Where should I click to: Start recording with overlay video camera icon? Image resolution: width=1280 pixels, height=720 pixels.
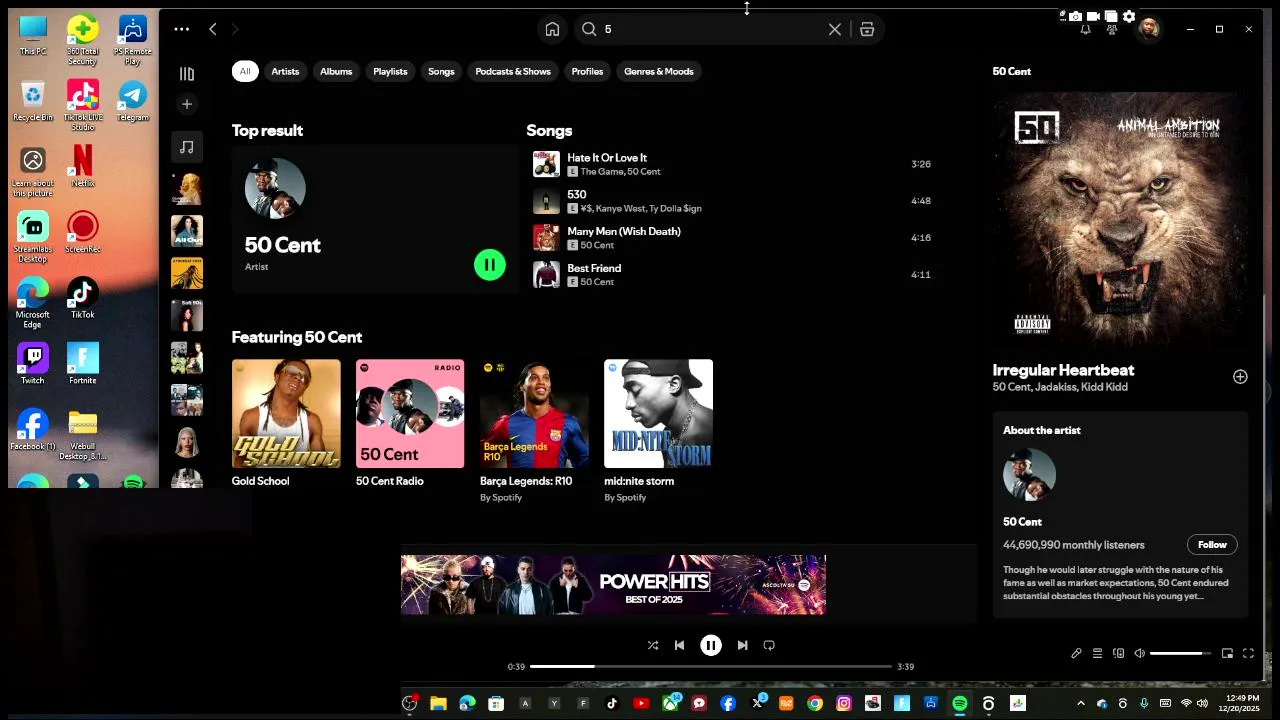(x=1093, y=16)
